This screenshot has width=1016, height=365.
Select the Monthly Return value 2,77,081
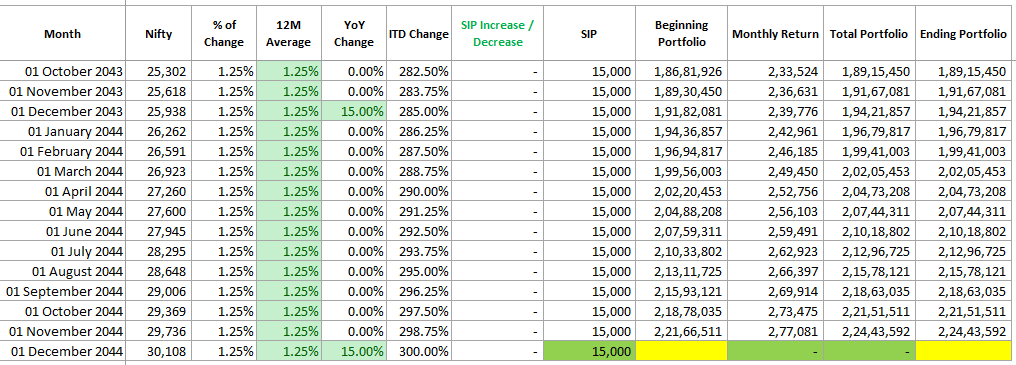[x=776, y=331]
